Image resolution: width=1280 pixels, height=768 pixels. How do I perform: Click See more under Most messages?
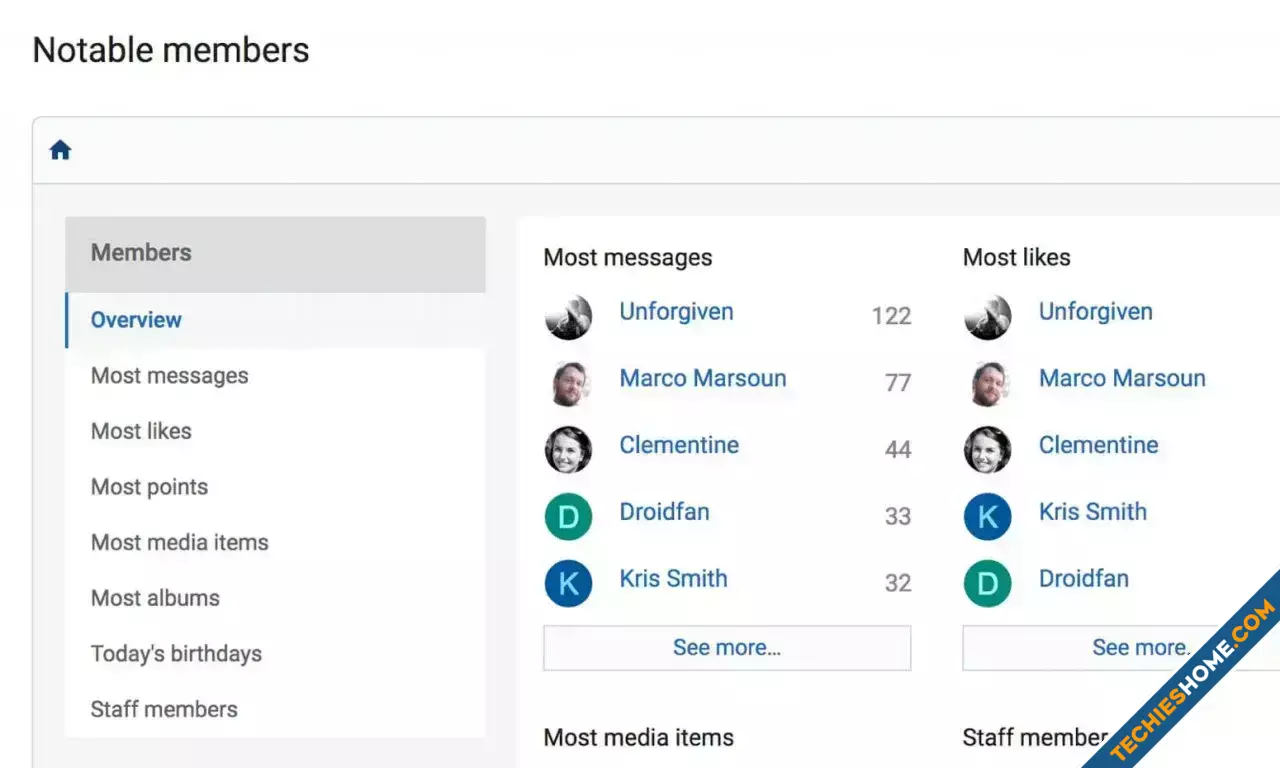(x=727, y=648)
